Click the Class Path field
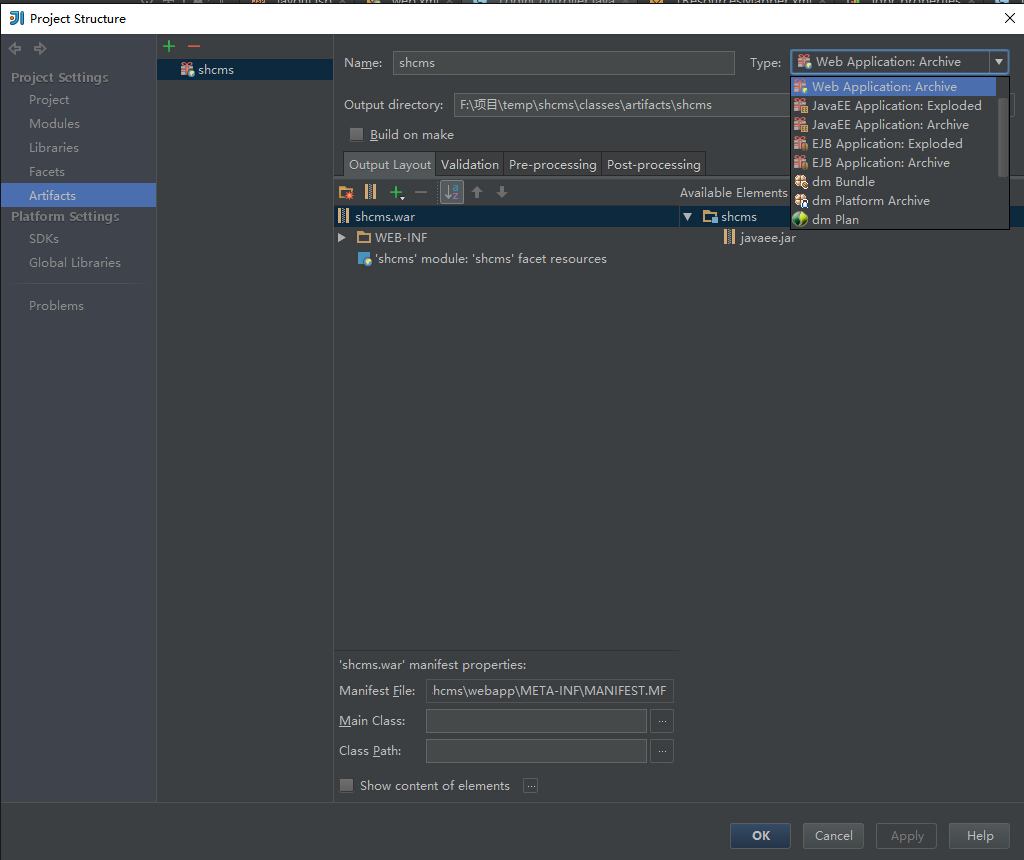The image size is (1024, 860). tap(536, 751)
